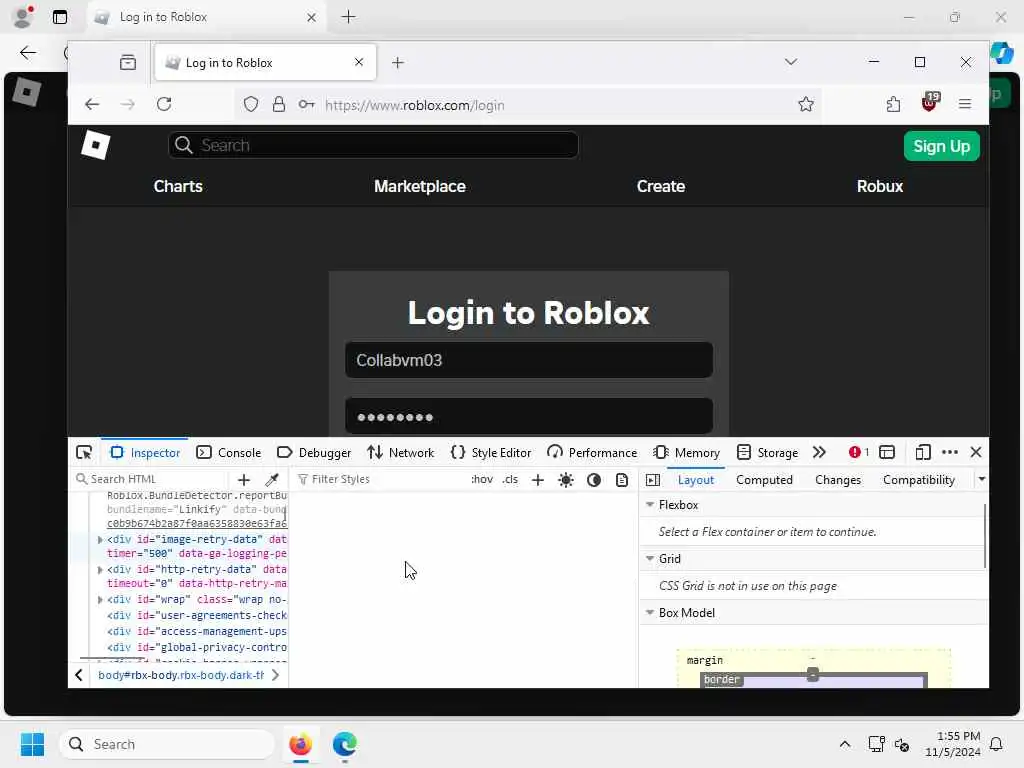Open the Charts navigation link
The image size is (1024, 768).
click(x=178, y=187)
